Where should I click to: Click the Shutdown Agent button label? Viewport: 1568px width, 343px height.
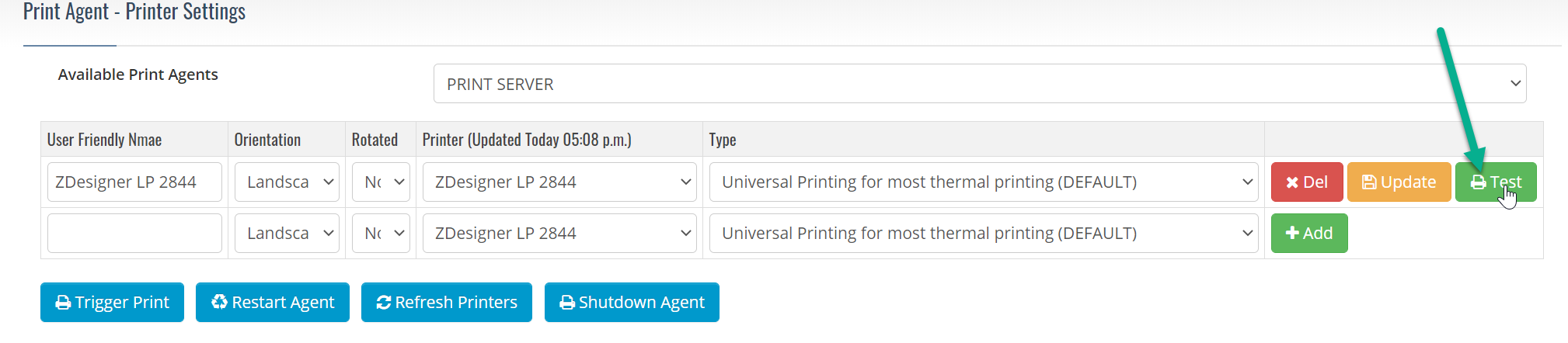pos(642,303)
